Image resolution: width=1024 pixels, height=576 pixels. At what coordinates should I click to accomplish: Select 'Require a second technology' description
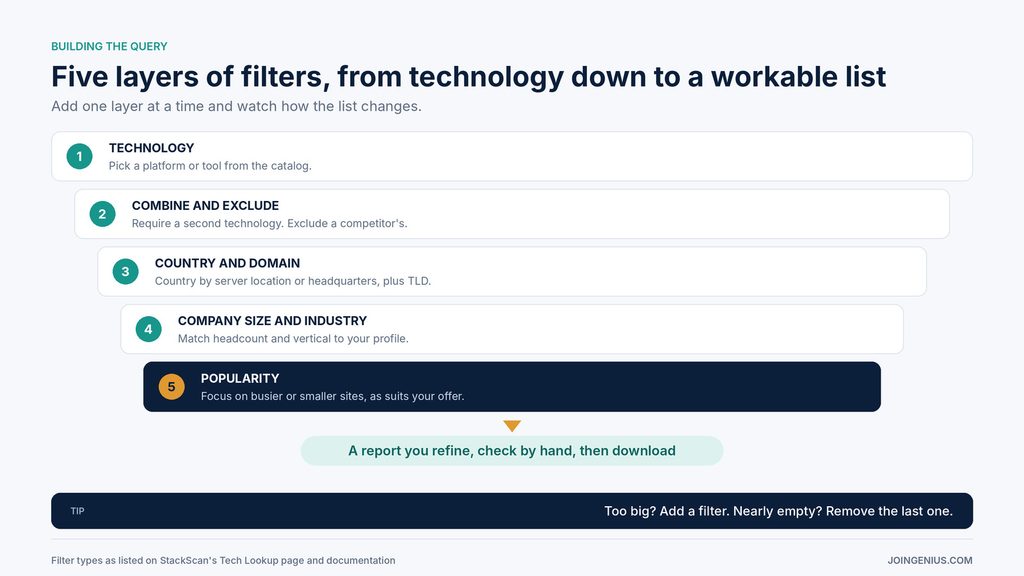tap(270, 223)
